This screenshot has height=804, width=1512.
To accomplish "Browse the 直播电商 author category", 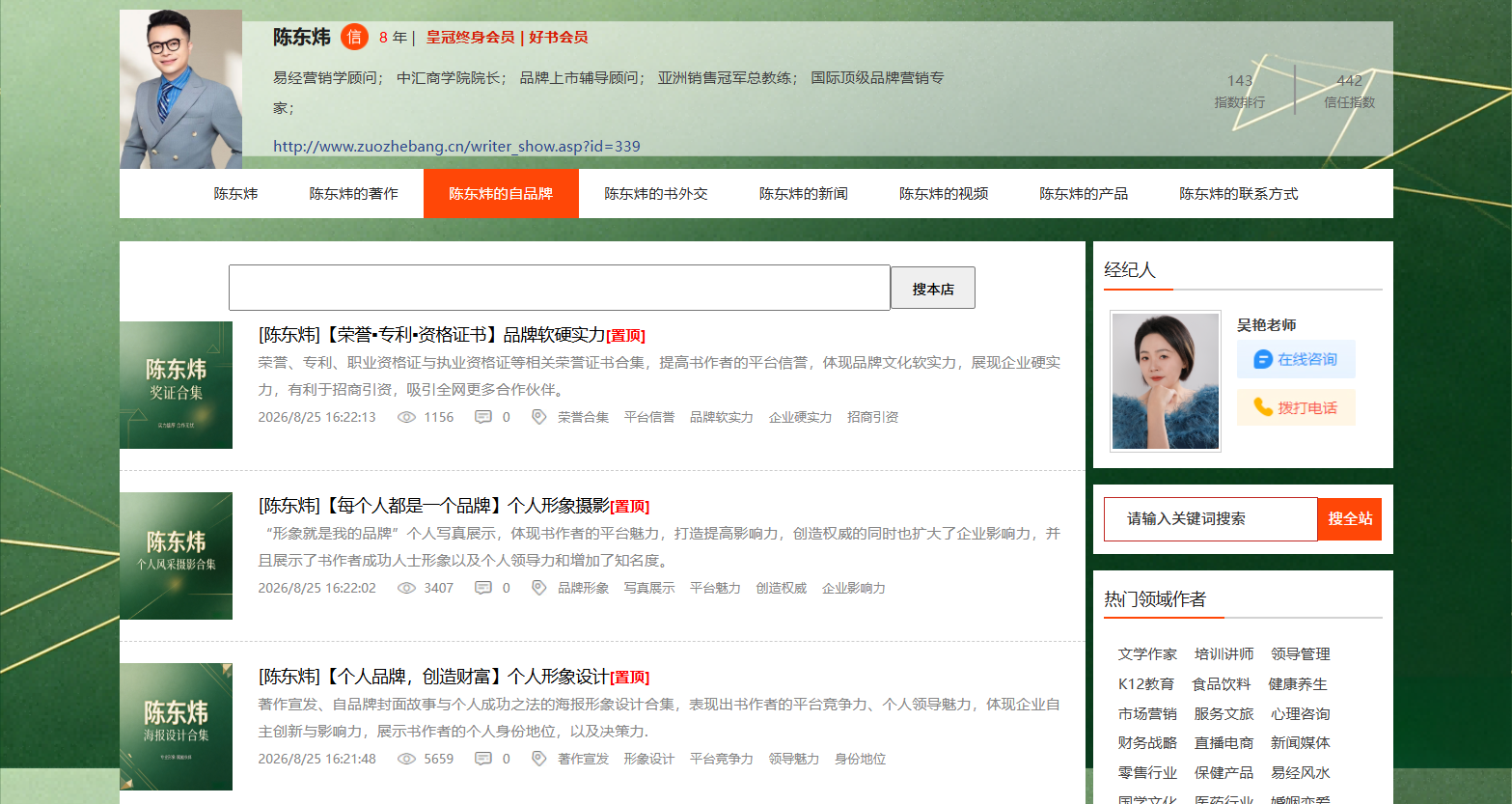I will point(1224,743).
